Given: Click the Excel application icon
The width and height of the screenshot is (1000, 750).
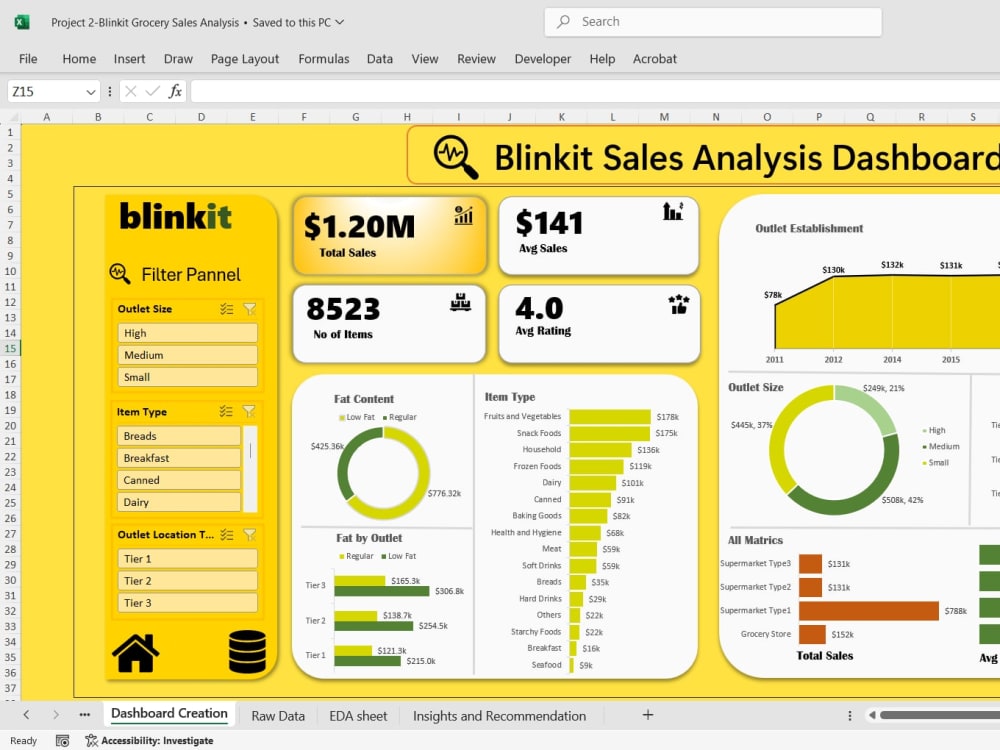Looking at the screenshot, I should pyautogui.click(x=22, y=22).
